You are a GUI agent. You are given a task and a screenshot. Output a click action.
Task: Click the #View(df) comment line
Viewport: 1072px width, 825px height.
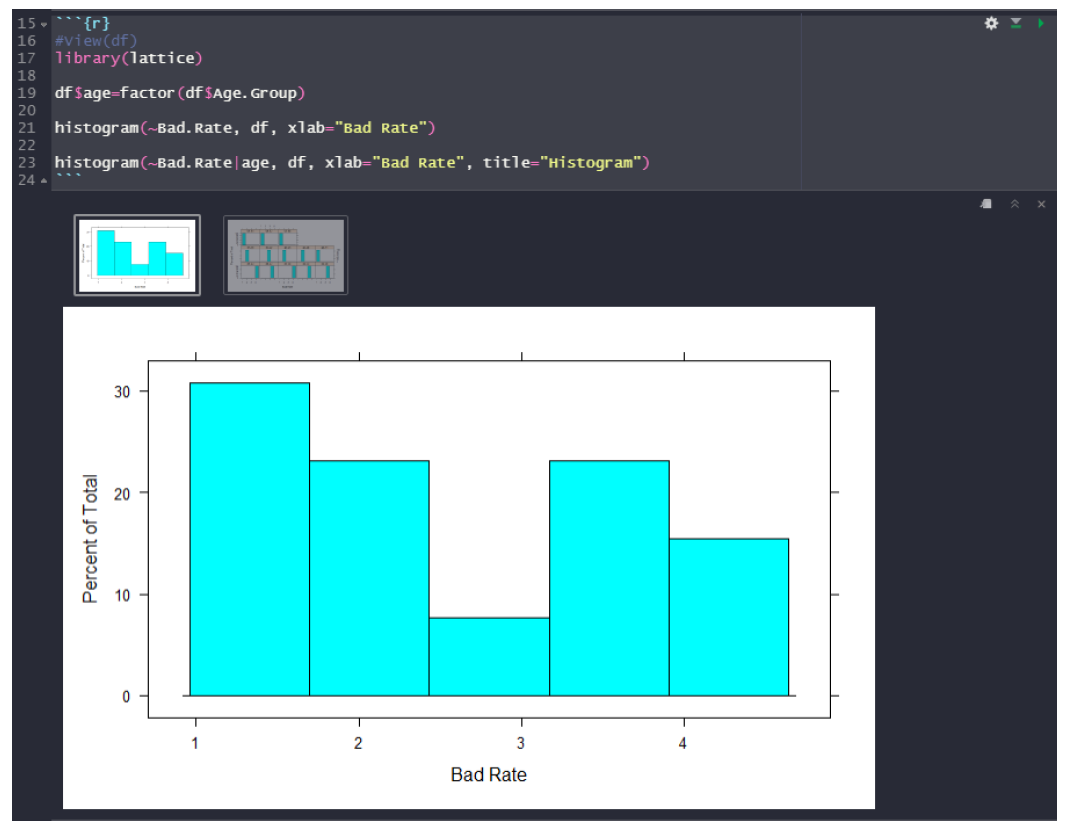[x=96, y=41]
